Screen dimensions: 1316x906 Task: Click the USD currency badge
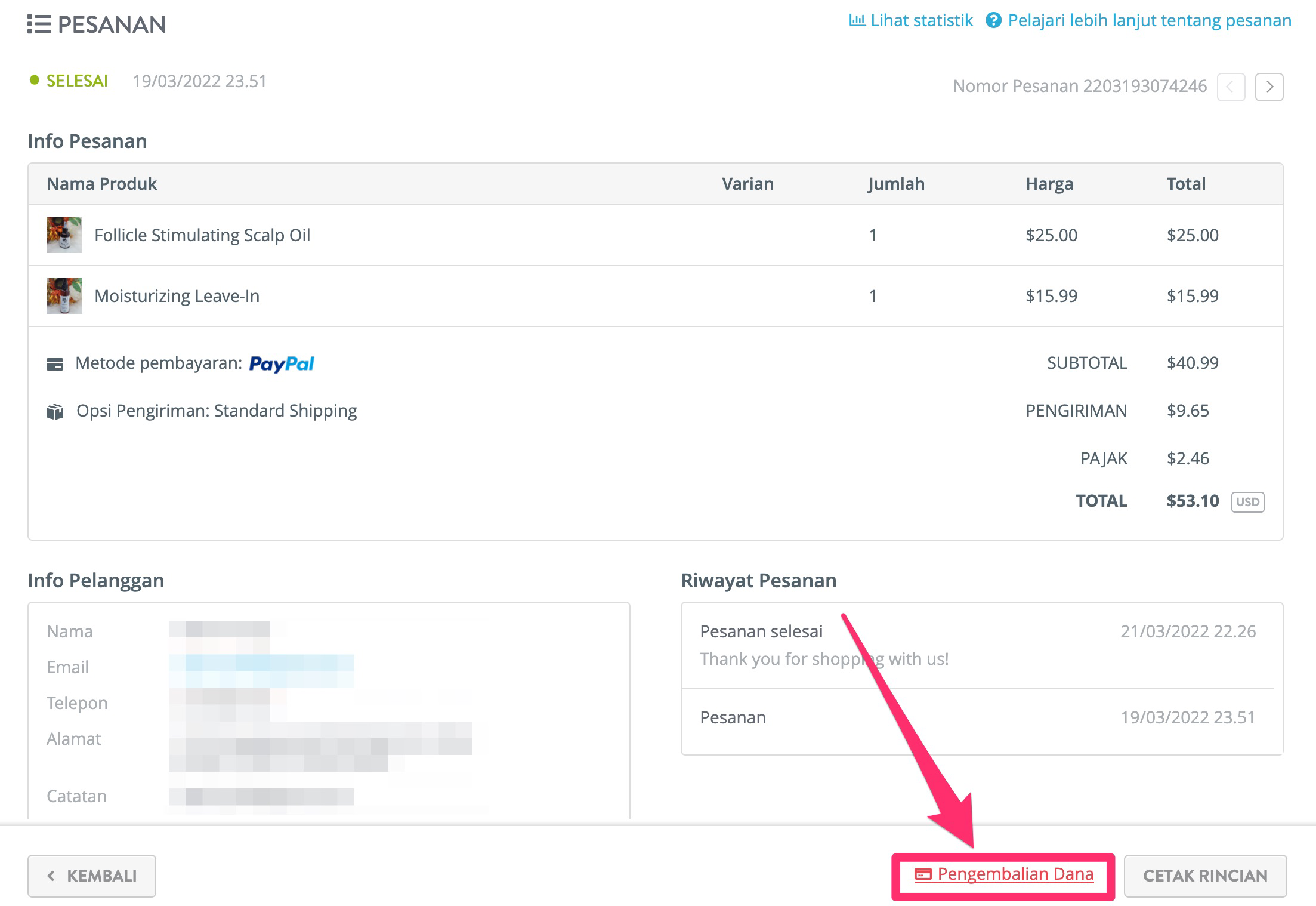click(1247, 501)
